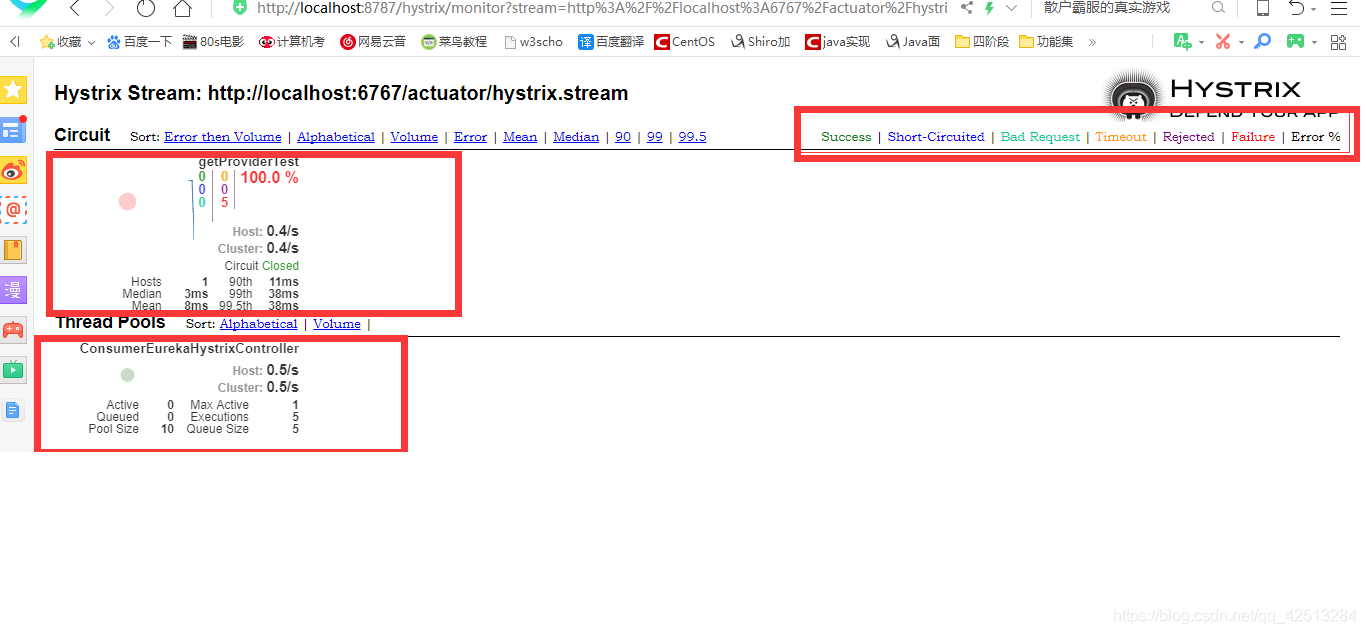Click the green gamepad extension icon
Viewport: 1366px width, 634px height.
[x=1295, y=42]
